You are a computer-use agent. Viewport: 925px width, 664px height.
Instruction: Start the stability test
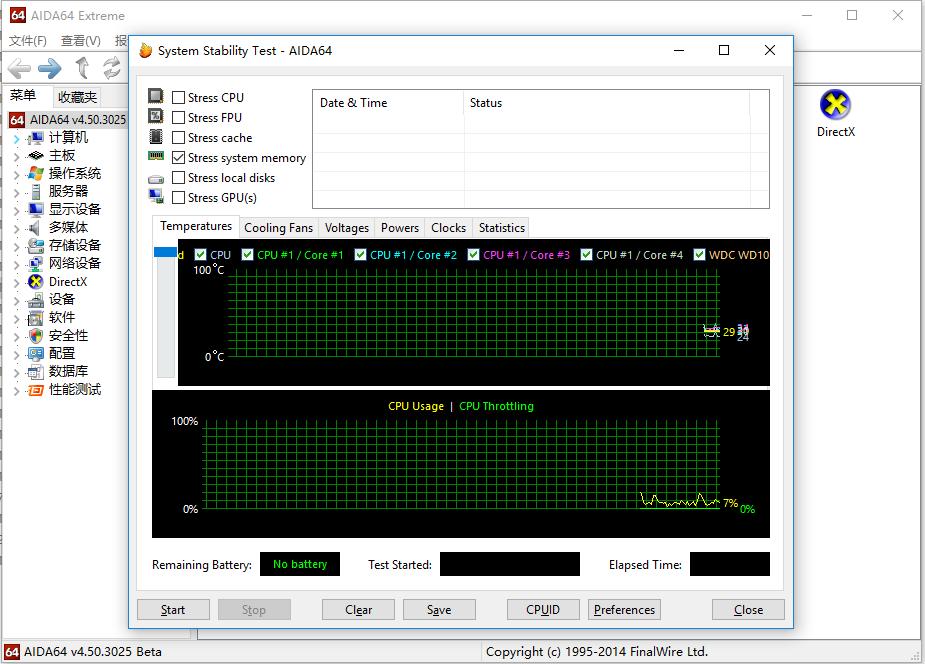click(x=173, y=610)
